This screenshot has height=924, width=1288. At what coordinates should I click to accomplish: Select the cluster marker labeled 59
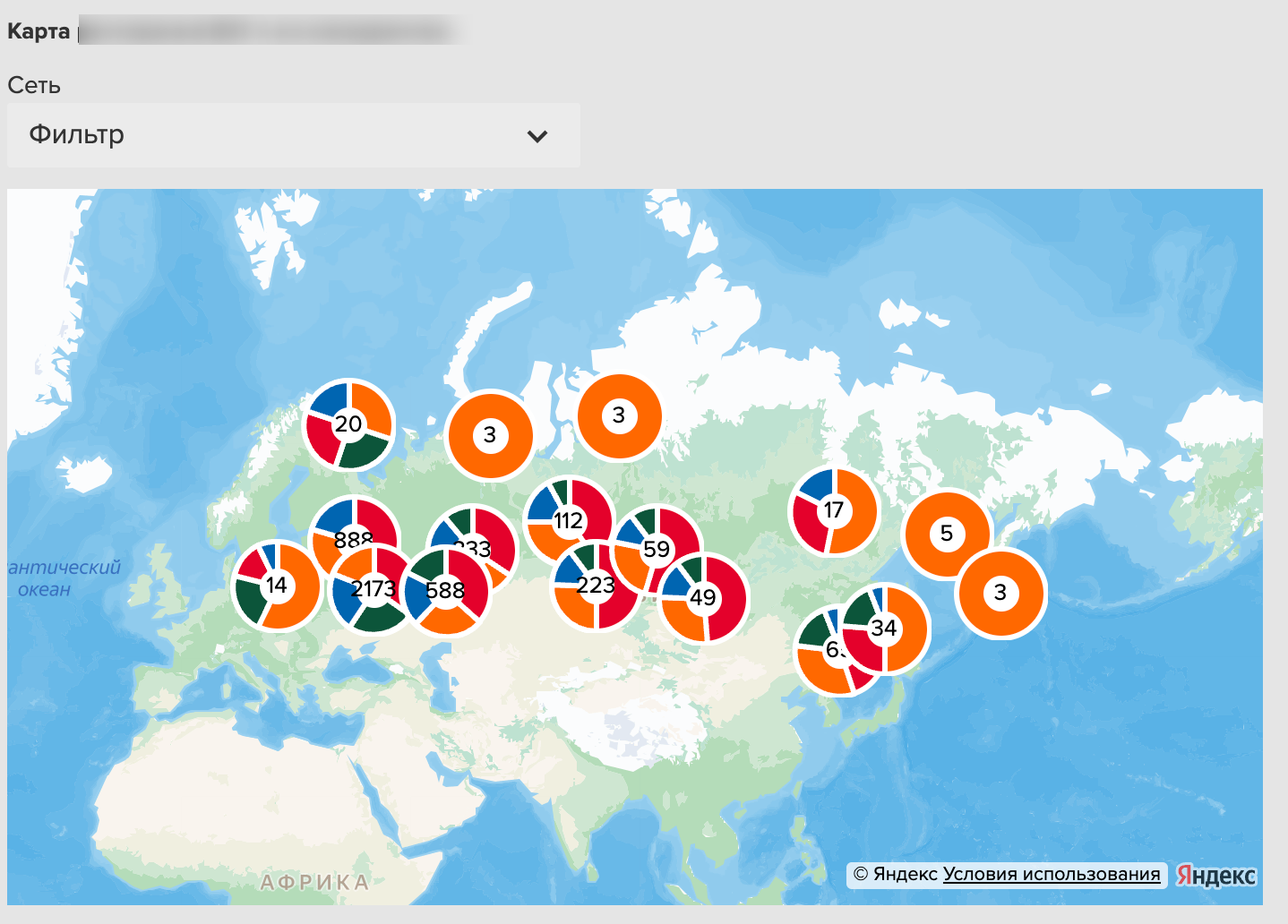tap(657, 550)
